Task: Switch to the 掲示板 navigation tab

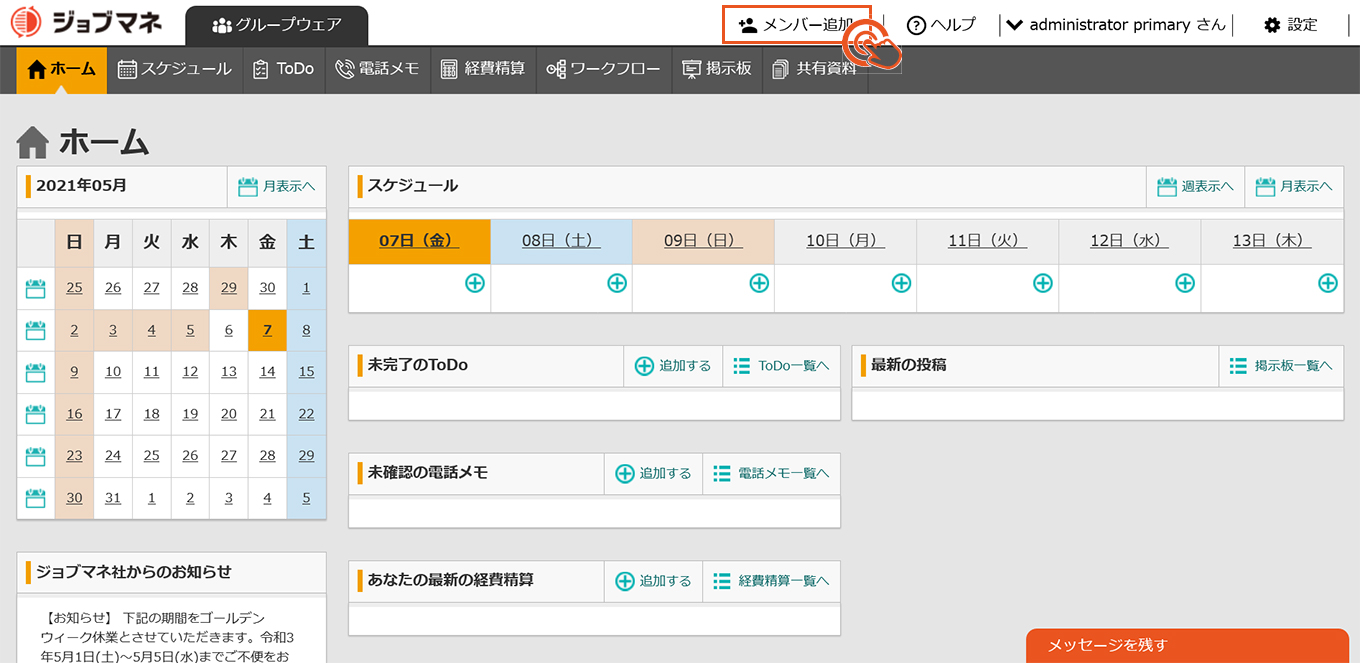Action: (x=717, y=69)
